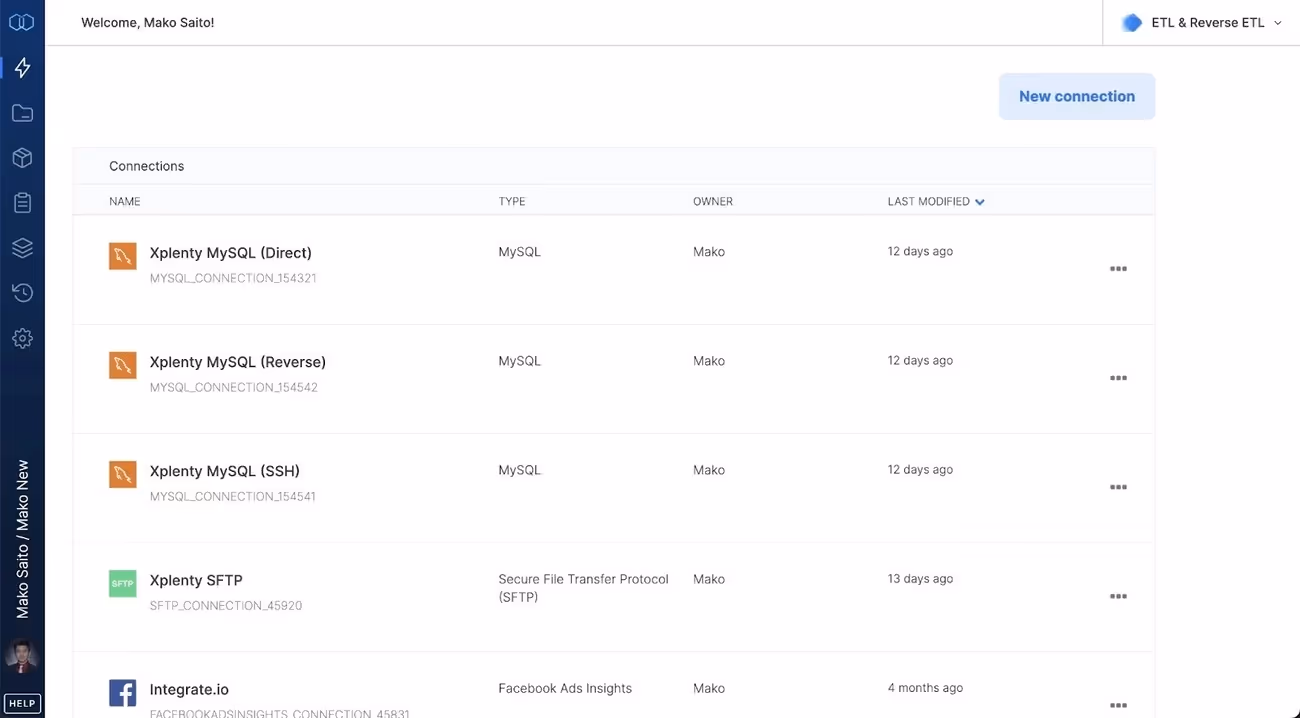
Task: Open the jobs clipboard icon in sidebar
Action: point(22,203)
